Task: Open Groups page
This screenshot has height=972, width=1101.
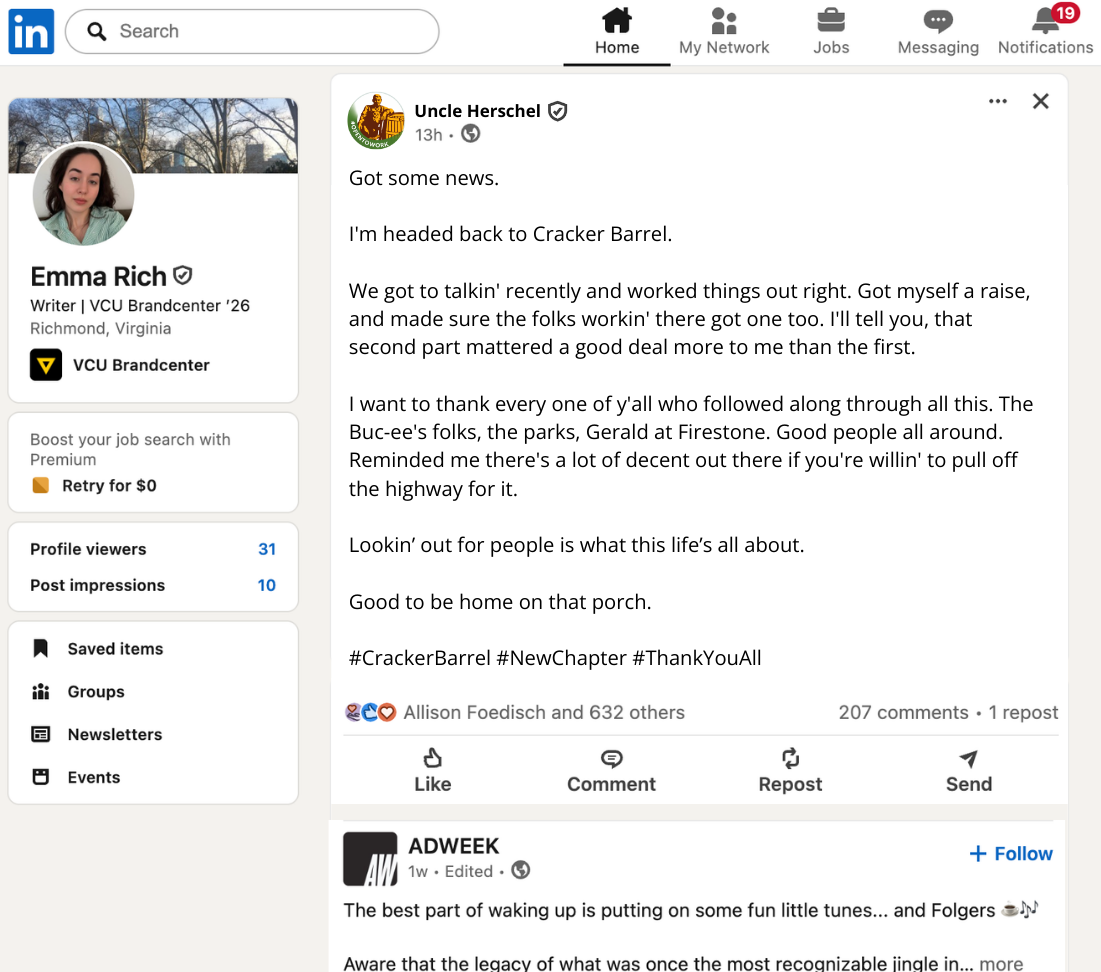Action: (x=96, y=692)
